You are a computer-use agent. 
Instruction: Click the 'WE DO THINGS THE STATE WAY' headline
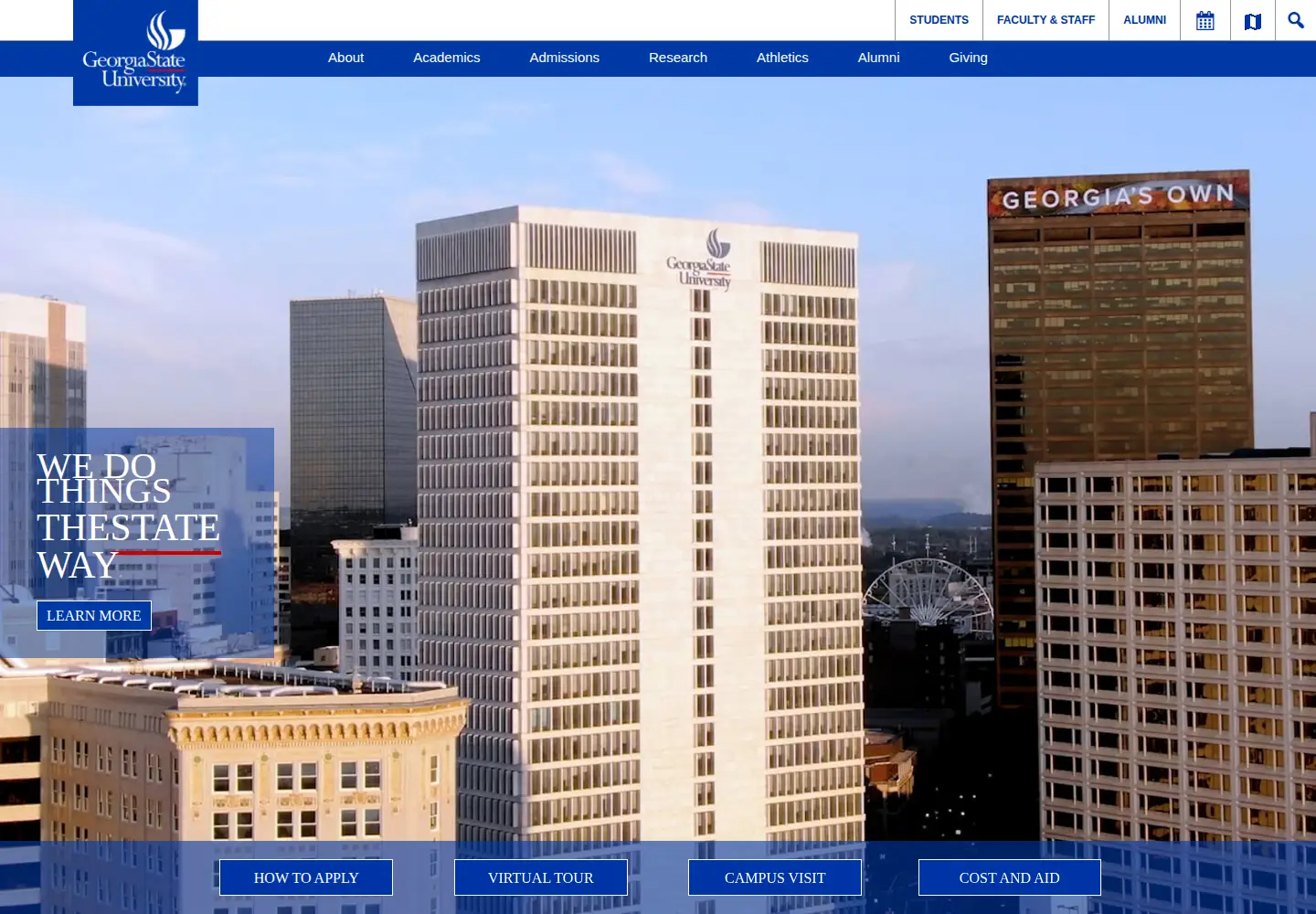pyautogui.click(x=128, y=515)
